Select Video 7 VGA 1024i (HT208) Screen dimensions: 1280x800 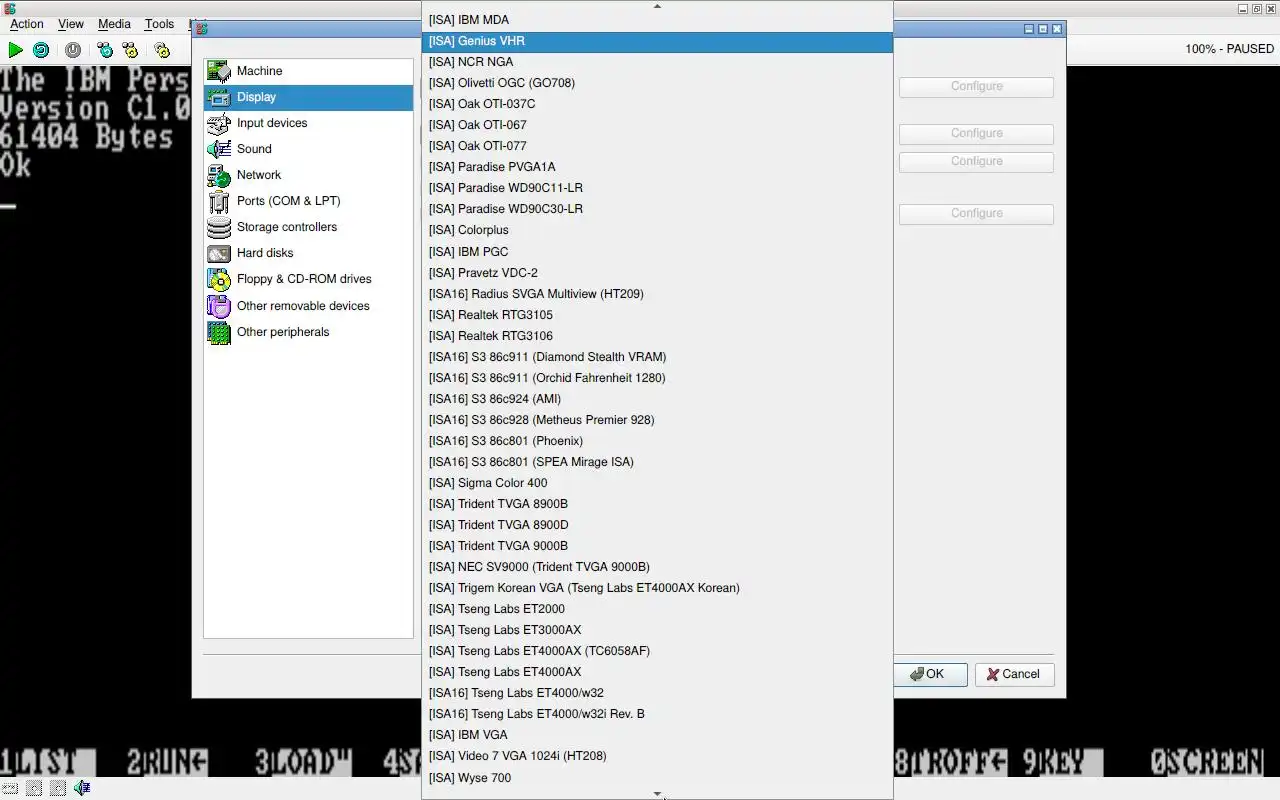click(x=657, y=756)
